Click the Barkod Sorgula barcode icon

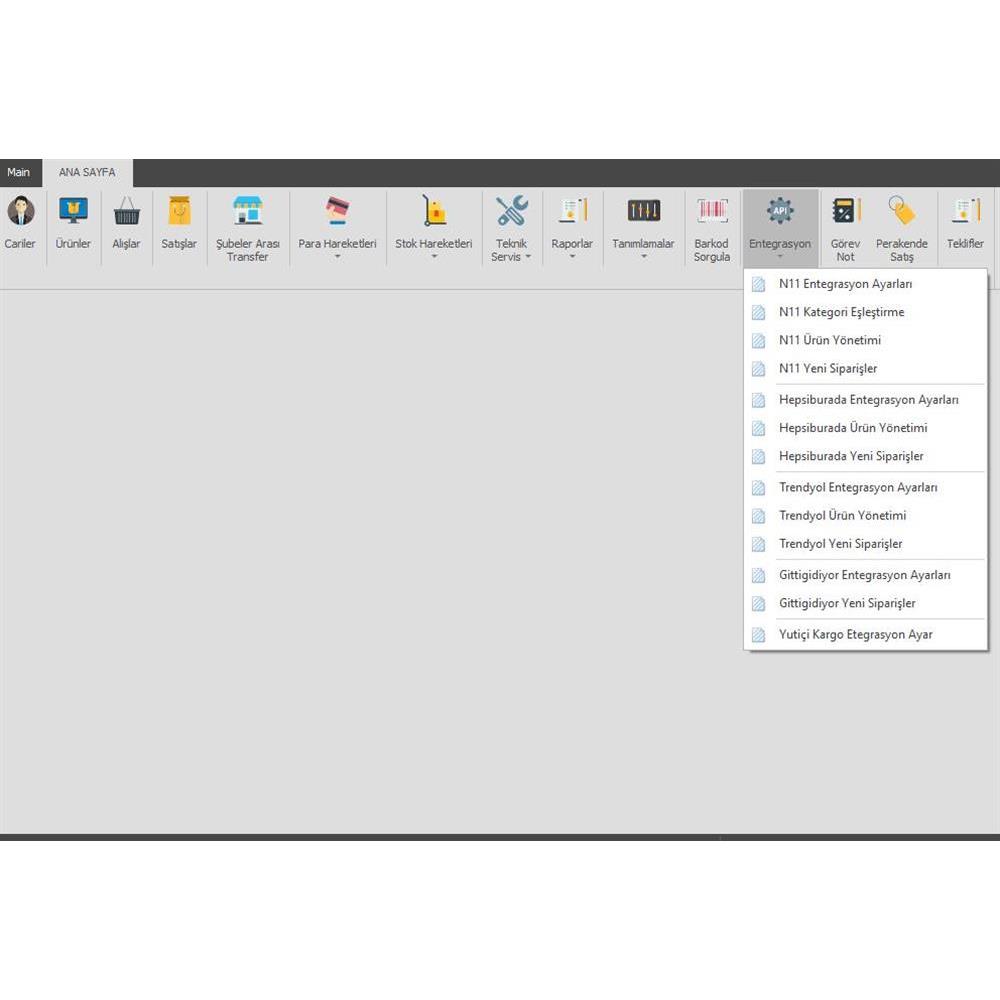coord(712,212)
